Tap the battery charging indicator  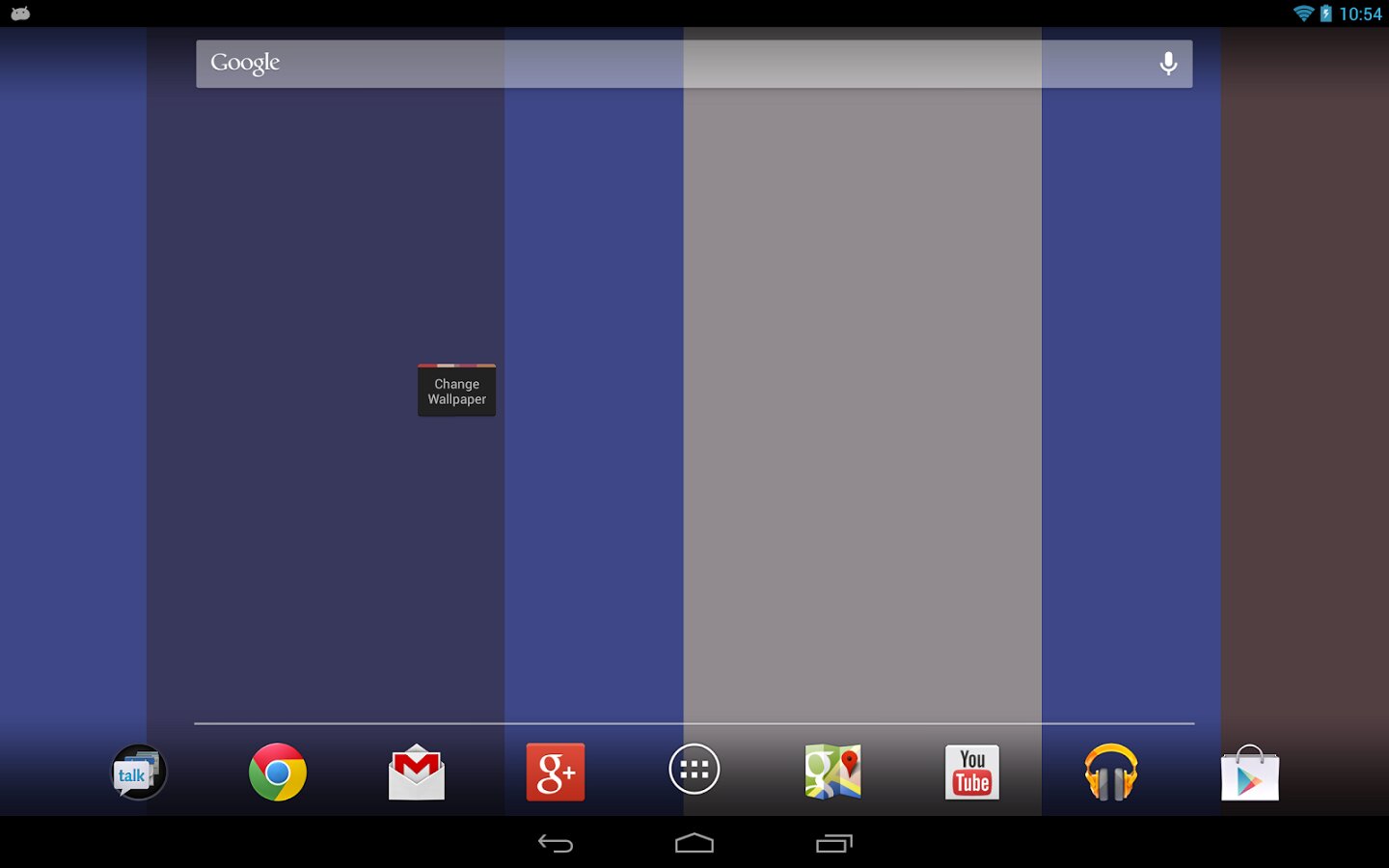click(x=1326, y=14)
